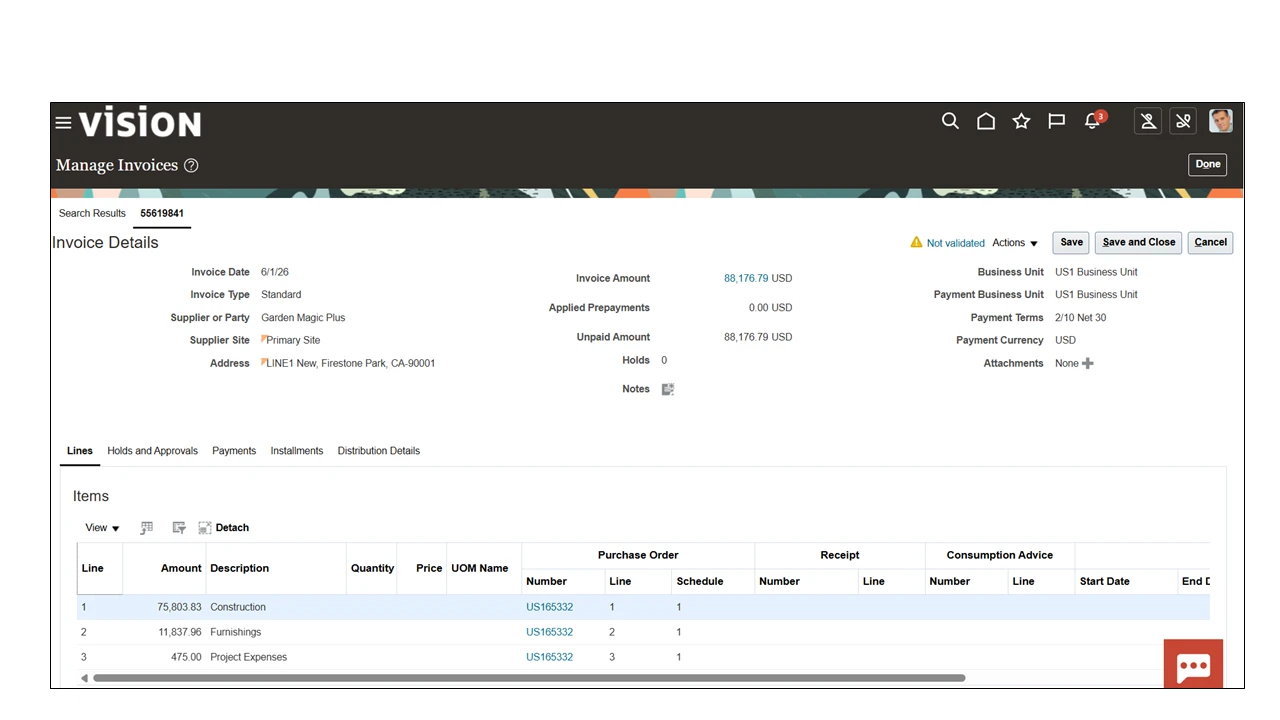Click the Not validated warning icon

(916, 242)
